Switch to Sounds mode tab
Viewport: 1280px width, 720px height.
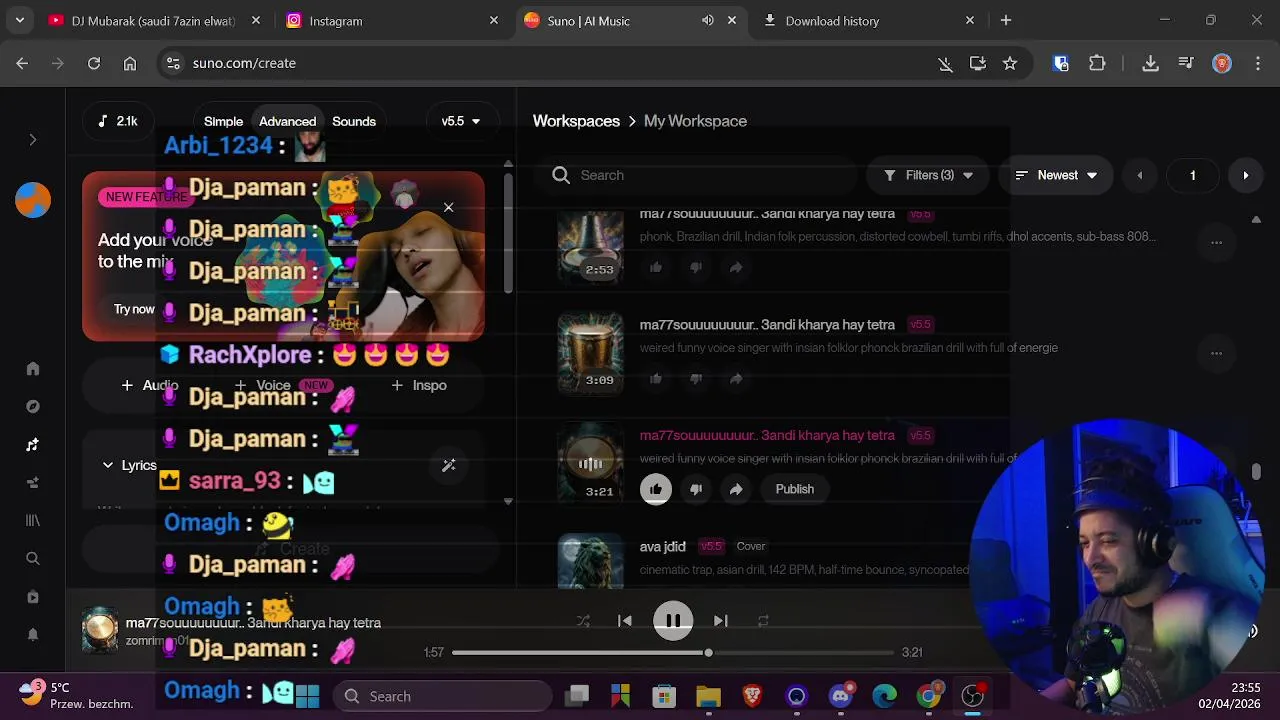point(354,121)
